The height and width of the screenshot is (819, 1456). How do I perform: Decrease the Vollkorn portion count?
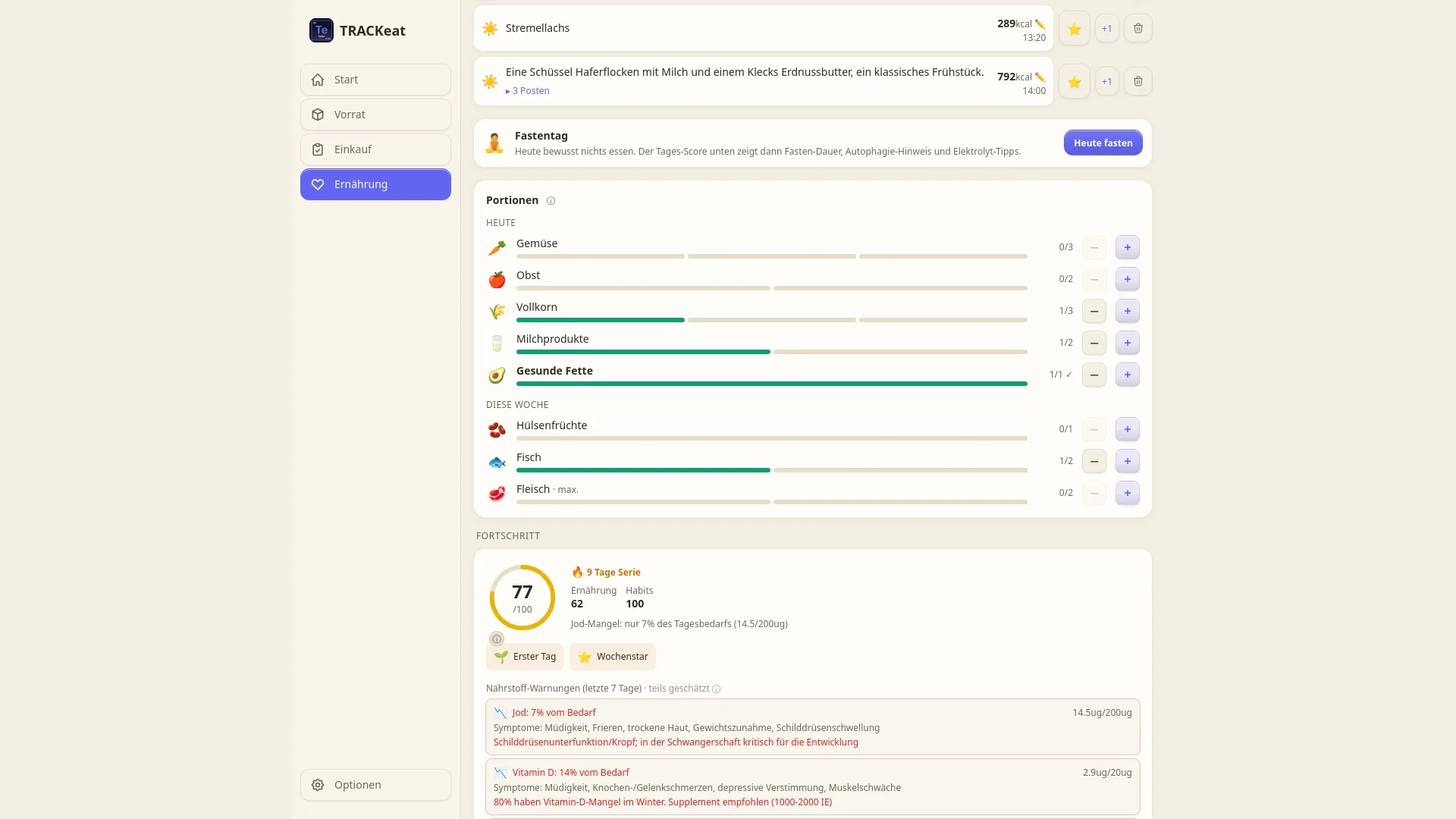tap(1094, 311)
